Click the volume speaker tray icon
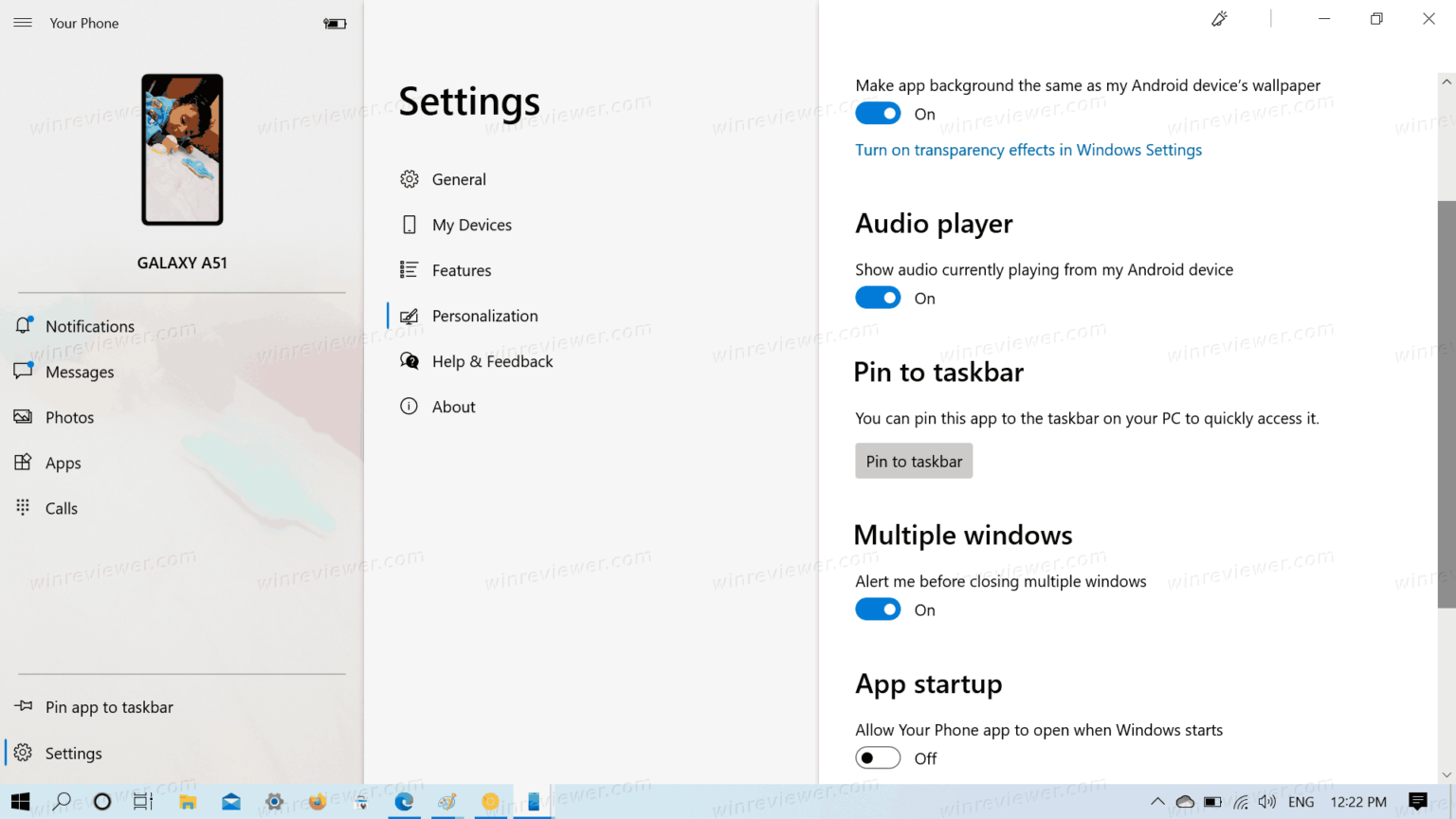The image size is (1456, 819). click(x=1267, y=802)
